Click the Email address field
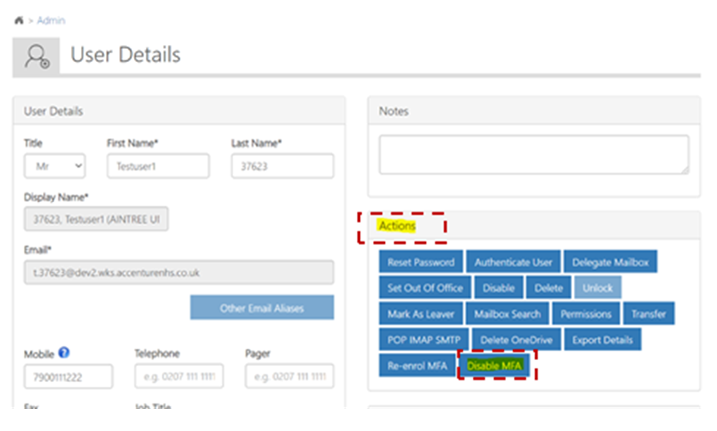 click(x=179, y=272)
